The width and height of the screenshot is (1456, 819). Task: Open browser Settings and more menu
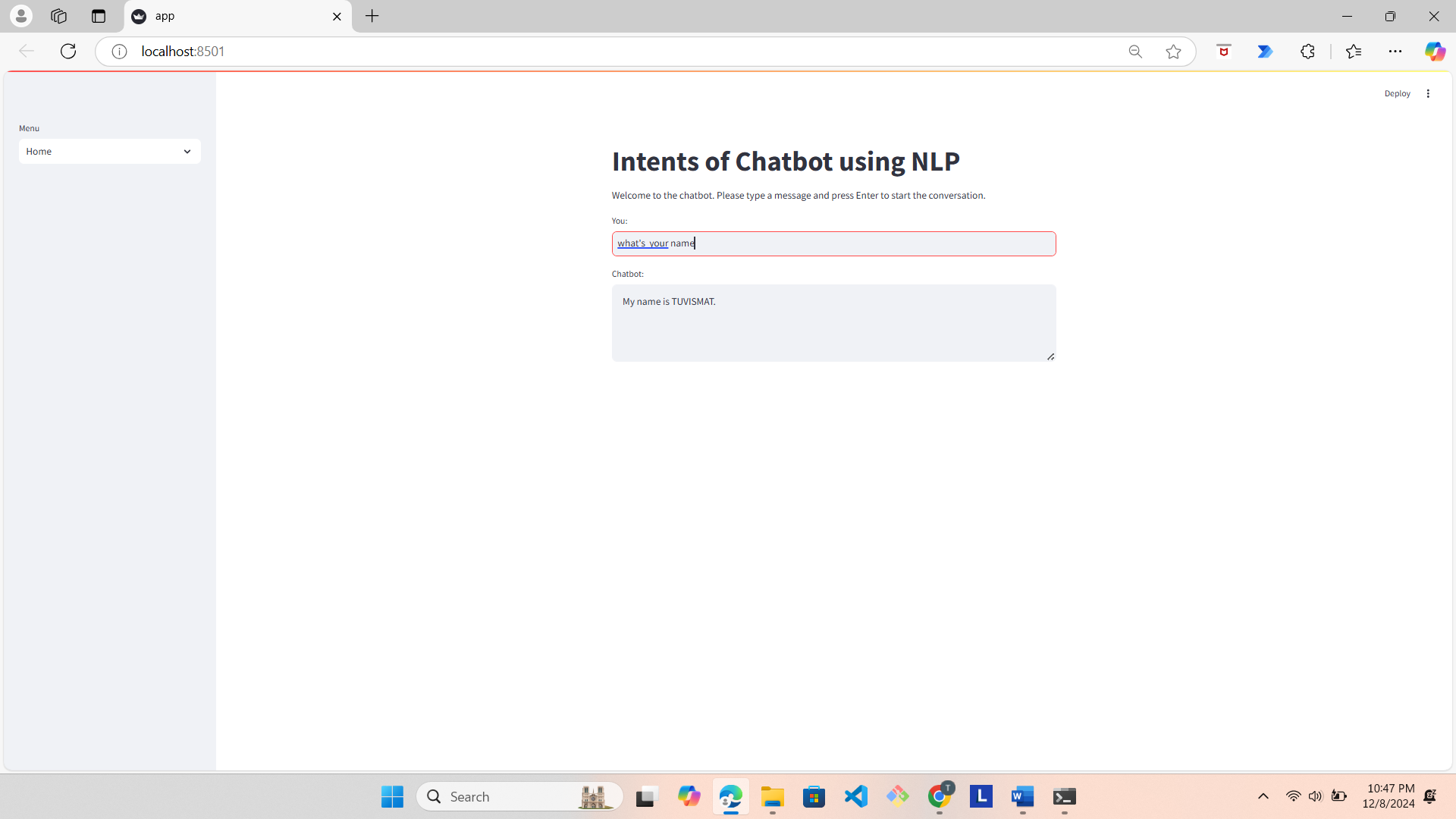[x=1395, y=51]
